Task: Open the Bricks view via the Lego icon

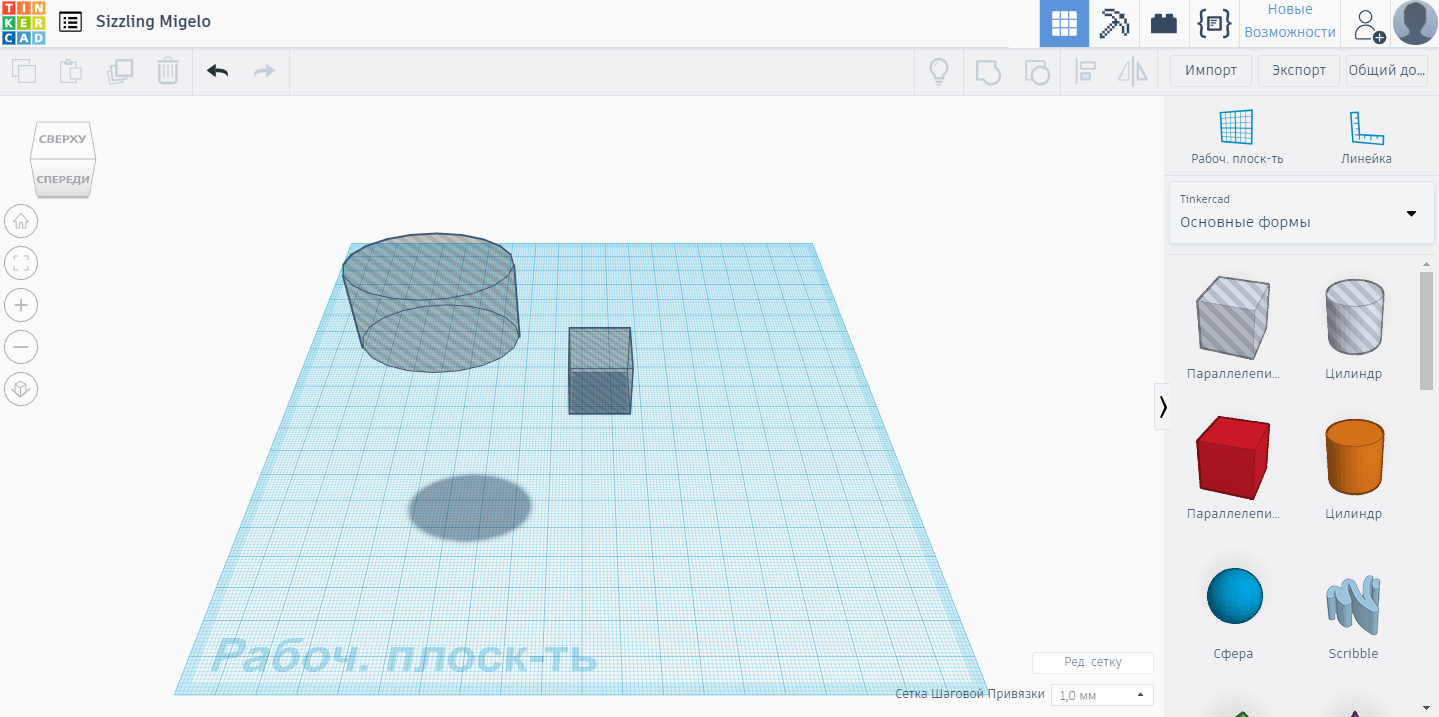Action: 1163,23
